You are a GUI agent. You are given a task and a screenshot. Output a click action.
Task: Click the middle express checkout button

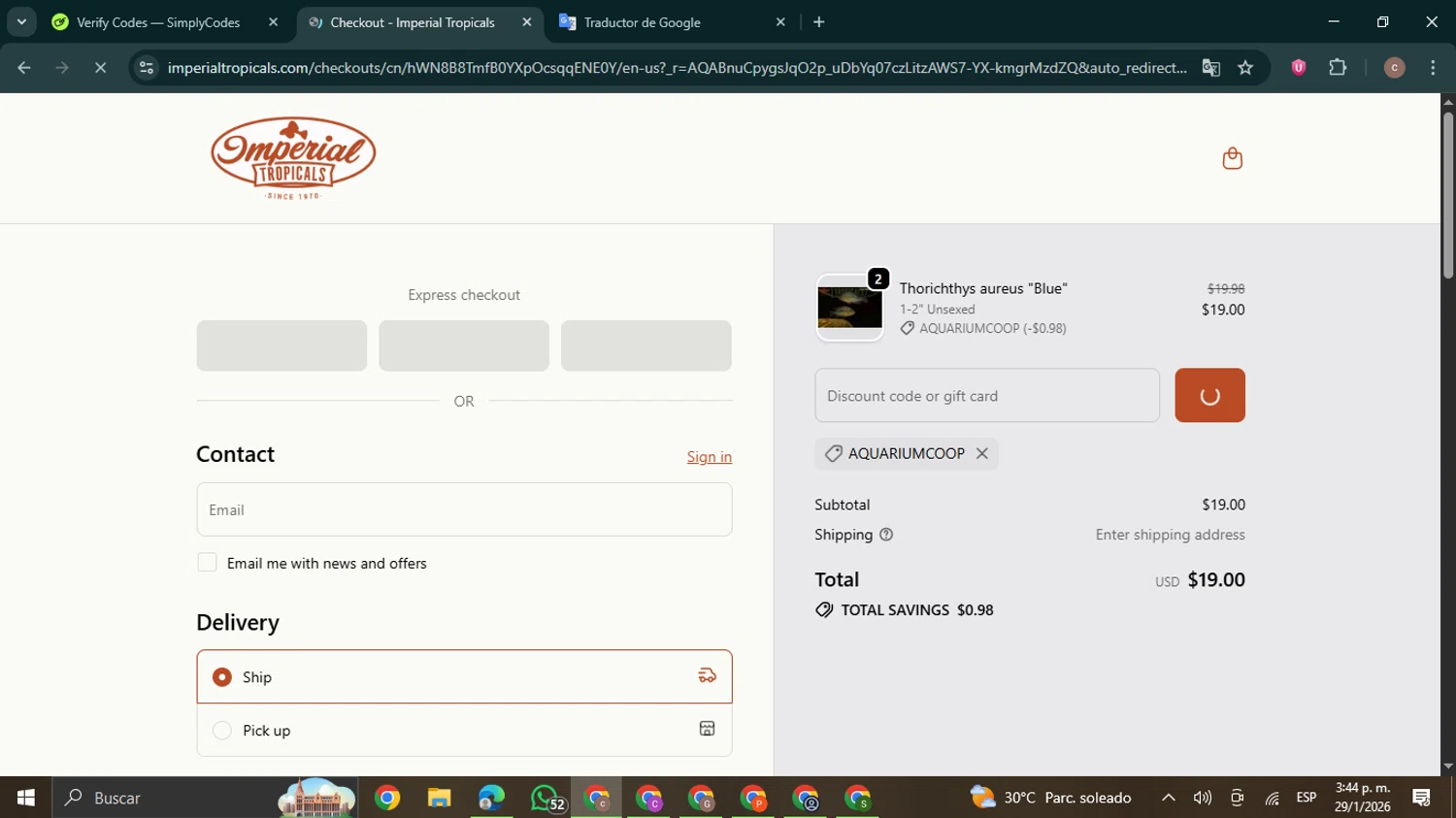(464, 345)
